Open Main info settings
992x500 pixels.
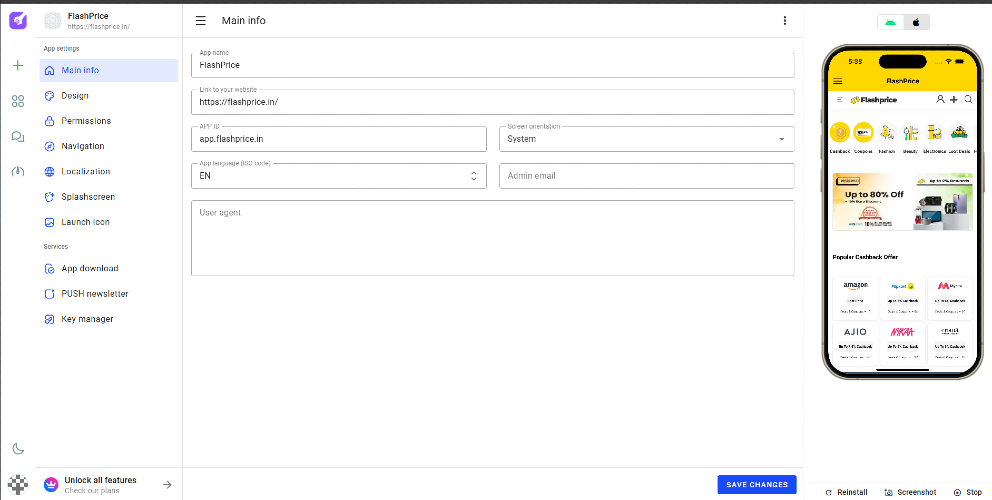109,70
